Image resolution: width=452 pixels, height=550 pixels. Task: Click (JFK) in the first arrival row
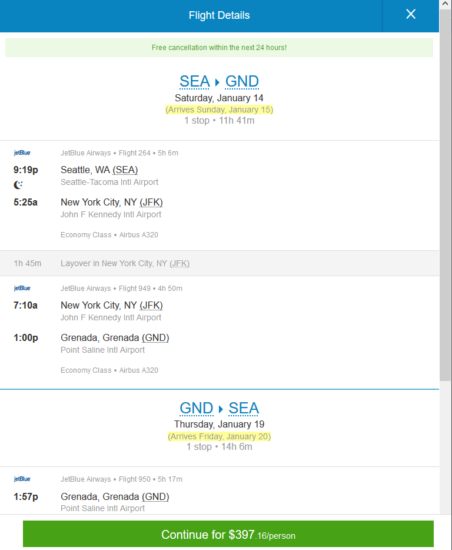tap(151, 202)
